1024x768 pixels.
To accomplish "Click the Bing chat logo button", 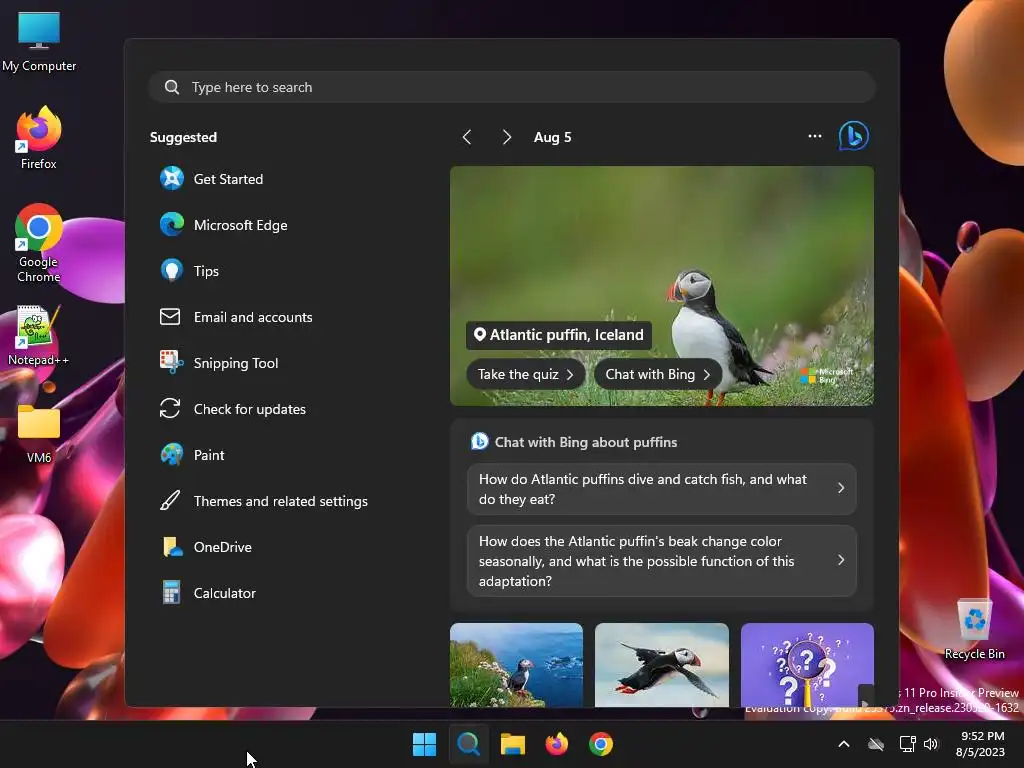I will [x=854, y=136].
